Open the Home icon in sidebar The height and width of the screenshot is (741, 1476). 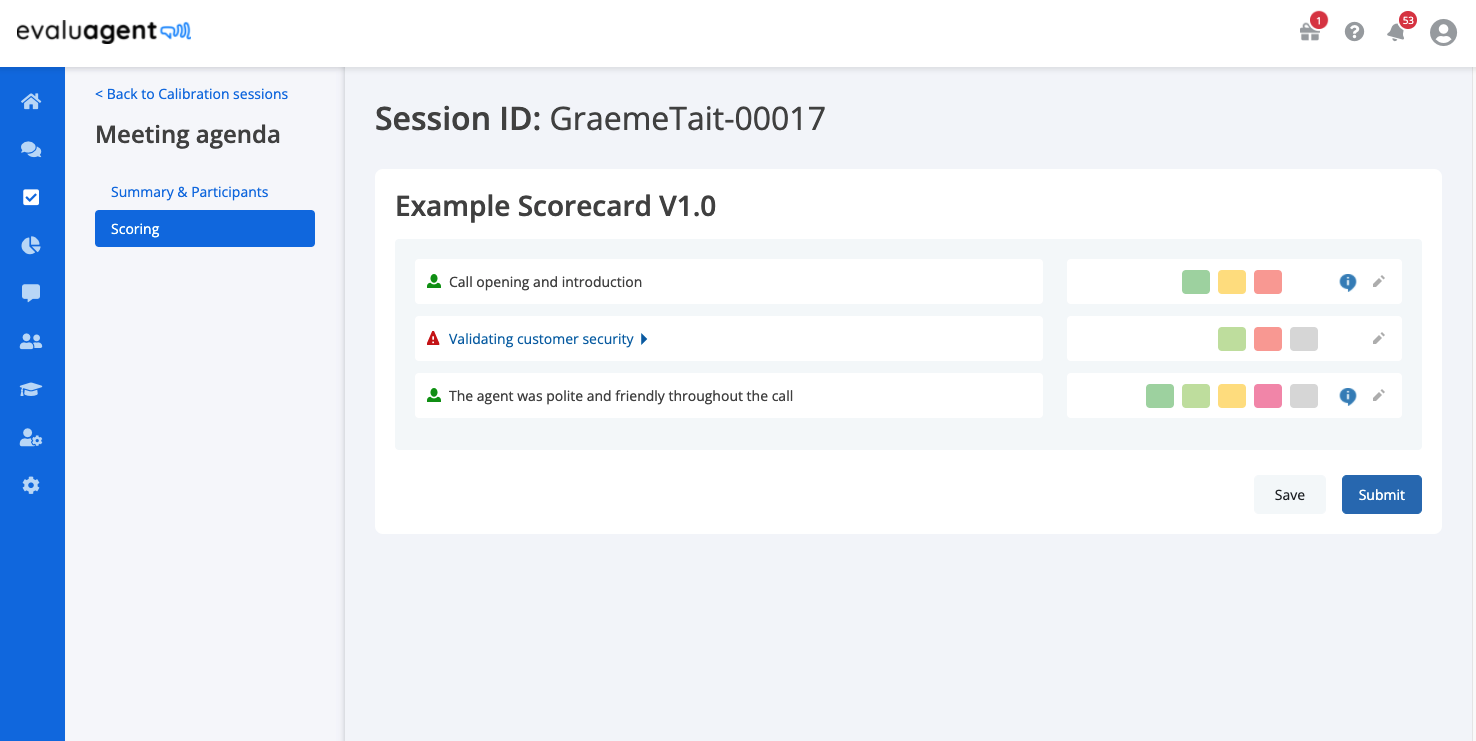[31, 101]
